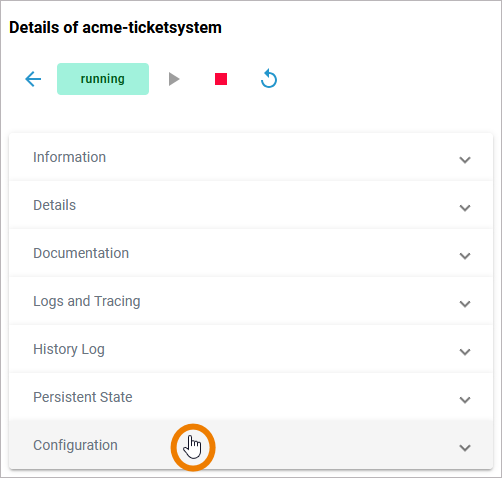The image size is (502, 478).
Task: Open the Logs and Tracing label
Action: click(87, 301)
